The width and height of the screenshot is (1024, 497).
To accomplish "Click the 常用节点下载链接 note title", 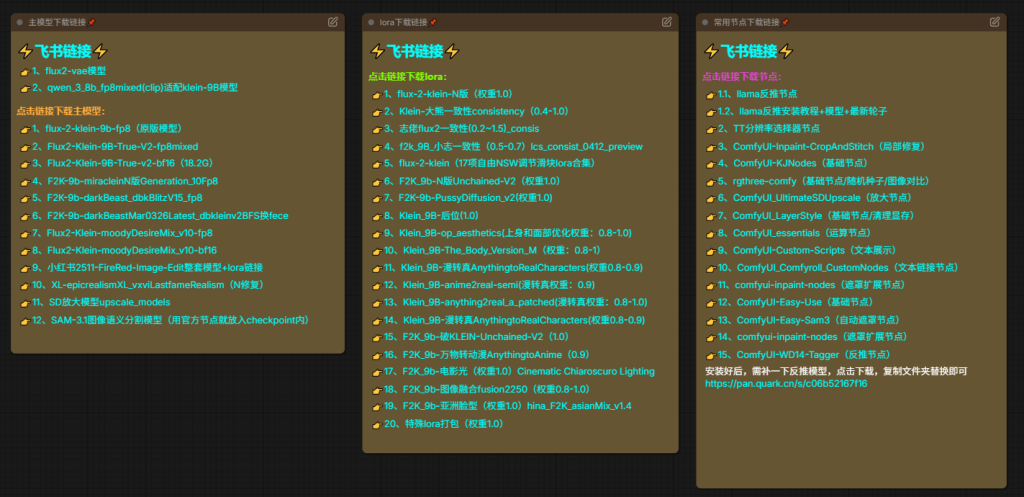I will 747,22.
